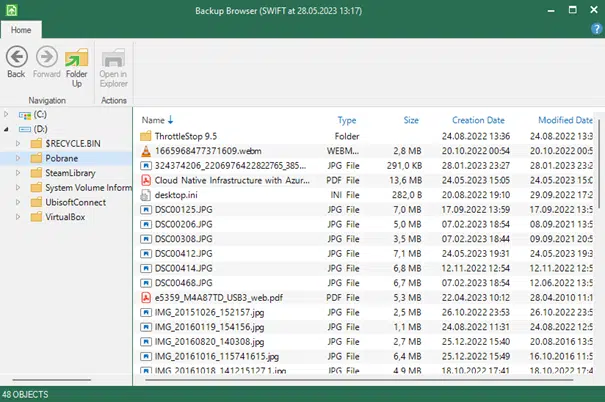Click the desktop.ini file icon
Image resolution: width=605 pixels, height=402 pixels.
[x=146, y=194]
